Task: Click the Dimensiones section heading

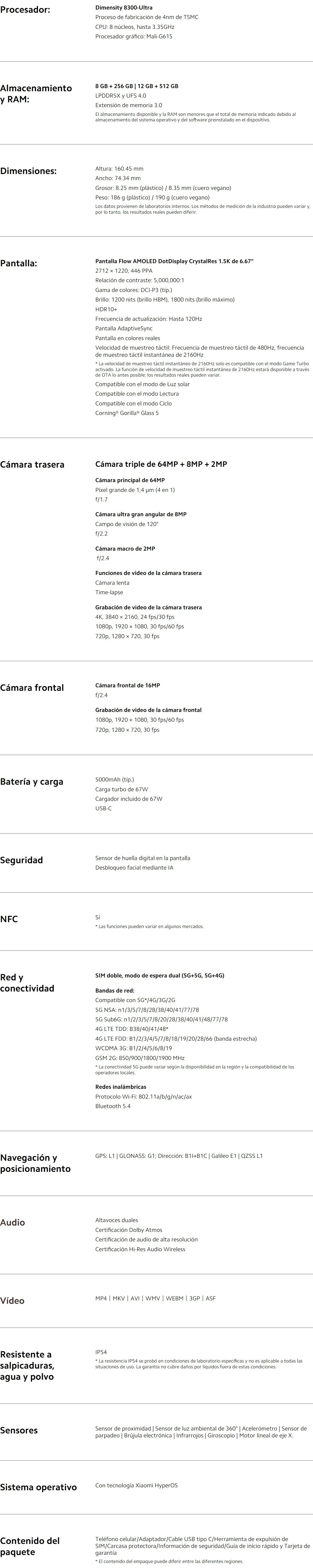Action: click(x=37, y=171)
